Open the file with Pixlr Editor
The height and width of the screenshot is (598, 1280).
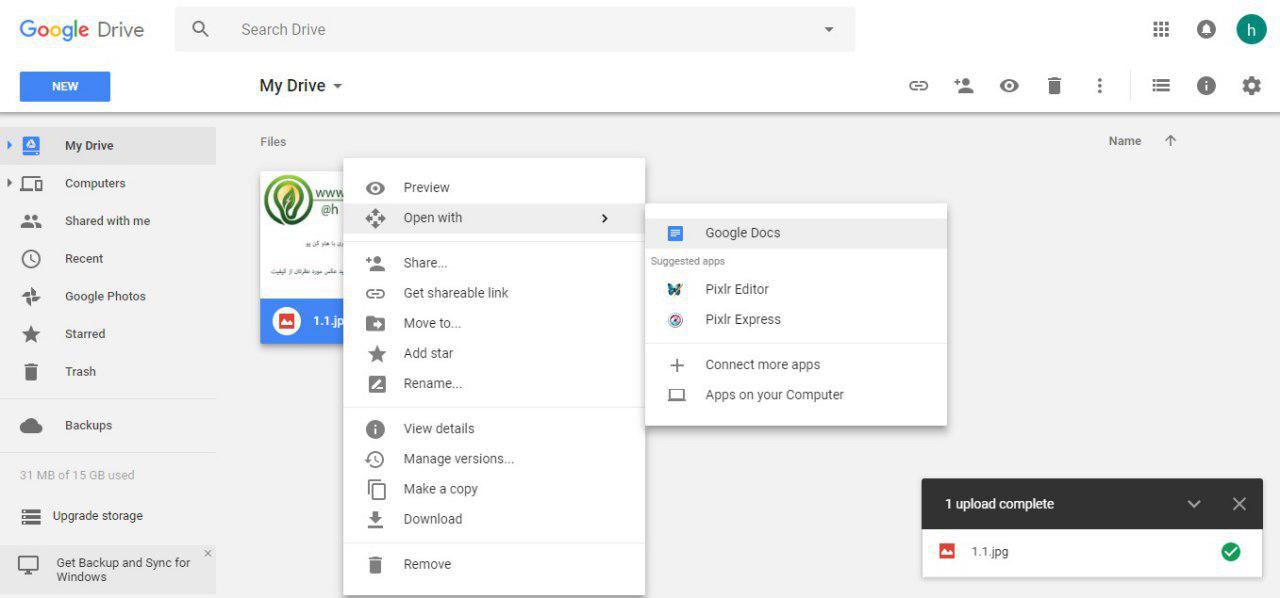point(796,289)
